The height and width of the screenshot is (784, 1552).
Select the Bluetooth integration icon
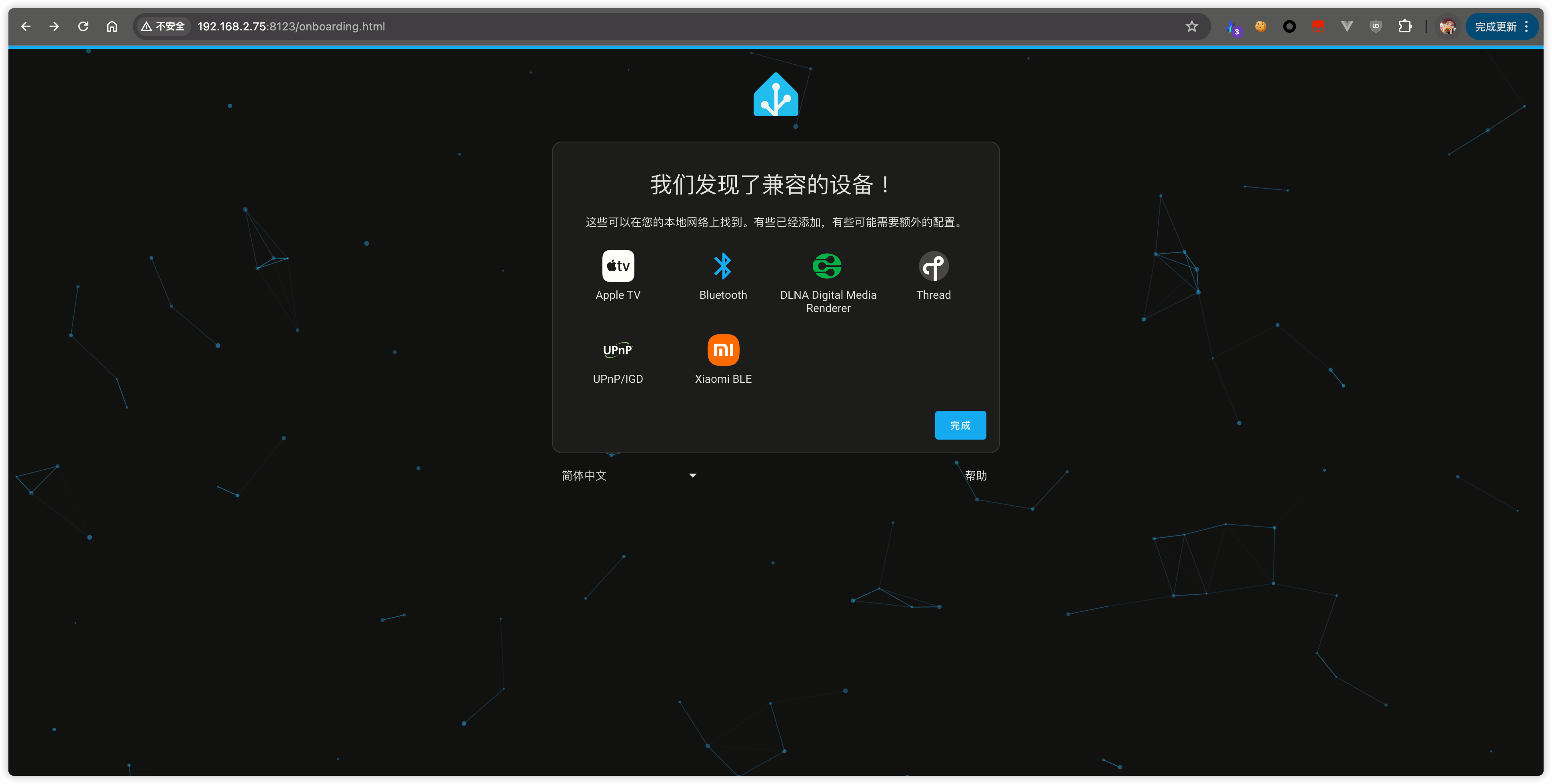(x=722, y=266)
